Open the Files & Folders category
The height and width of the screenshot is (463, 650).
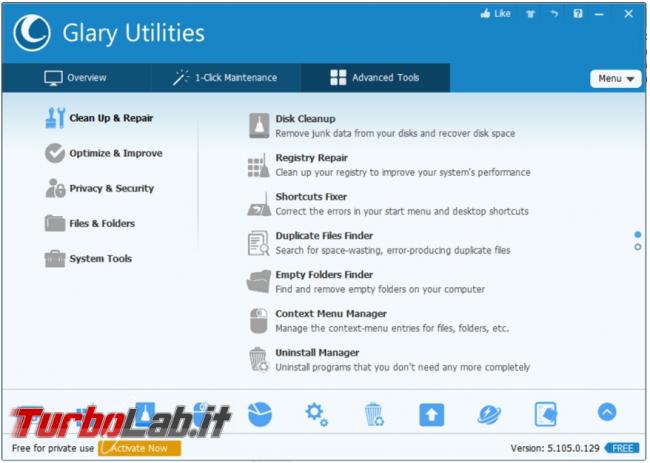90,223
